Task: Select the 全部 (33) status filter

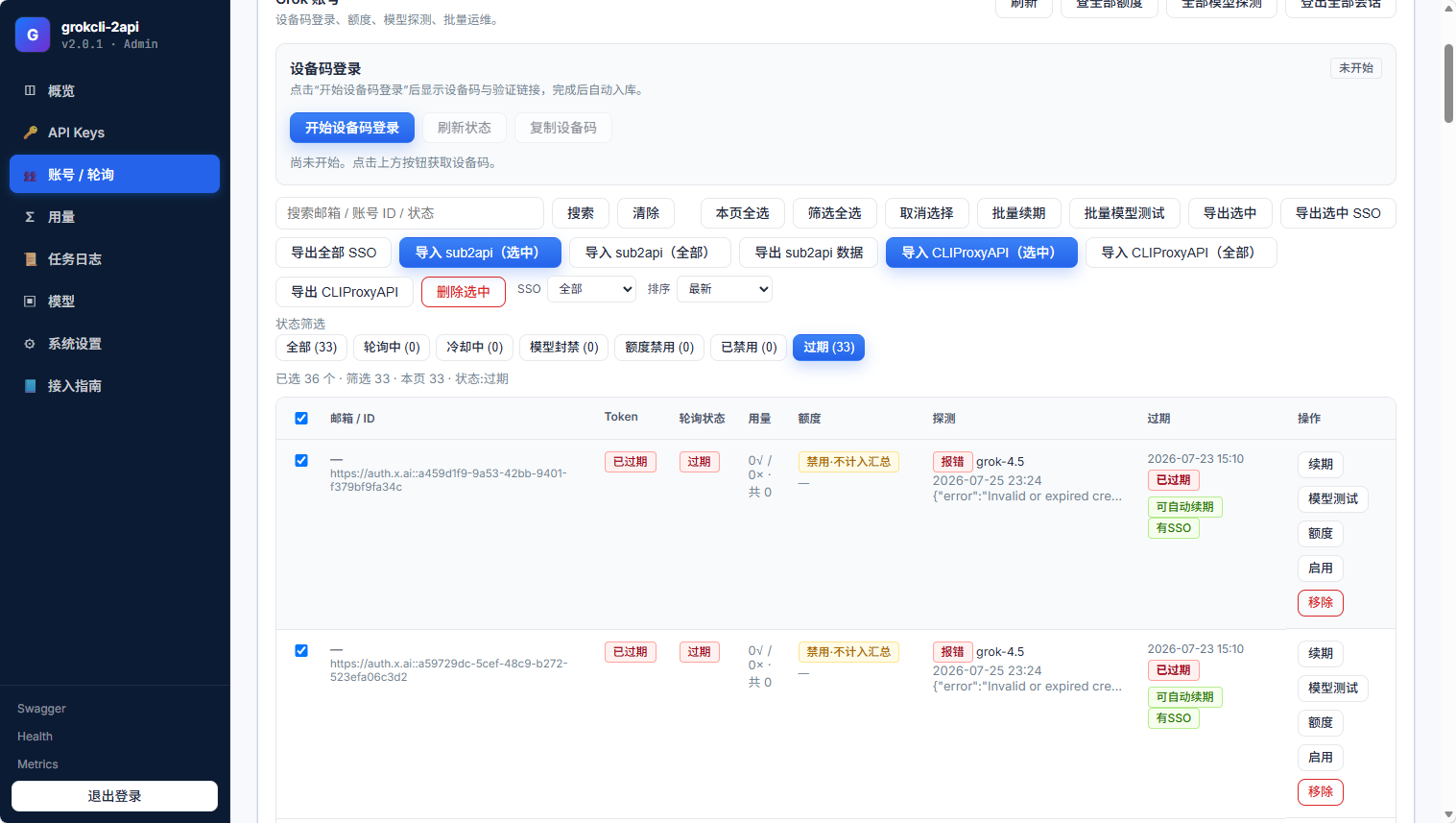Action: [x=312, y=347]
